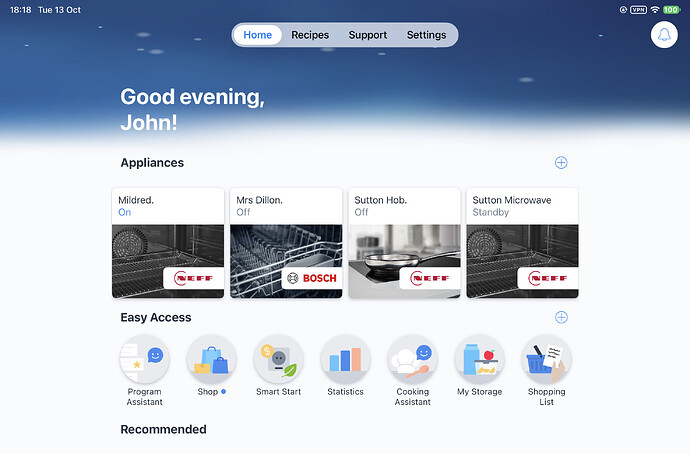Open the Mildred oven appliance card
The image size is (690, 453).
(168, 243)
